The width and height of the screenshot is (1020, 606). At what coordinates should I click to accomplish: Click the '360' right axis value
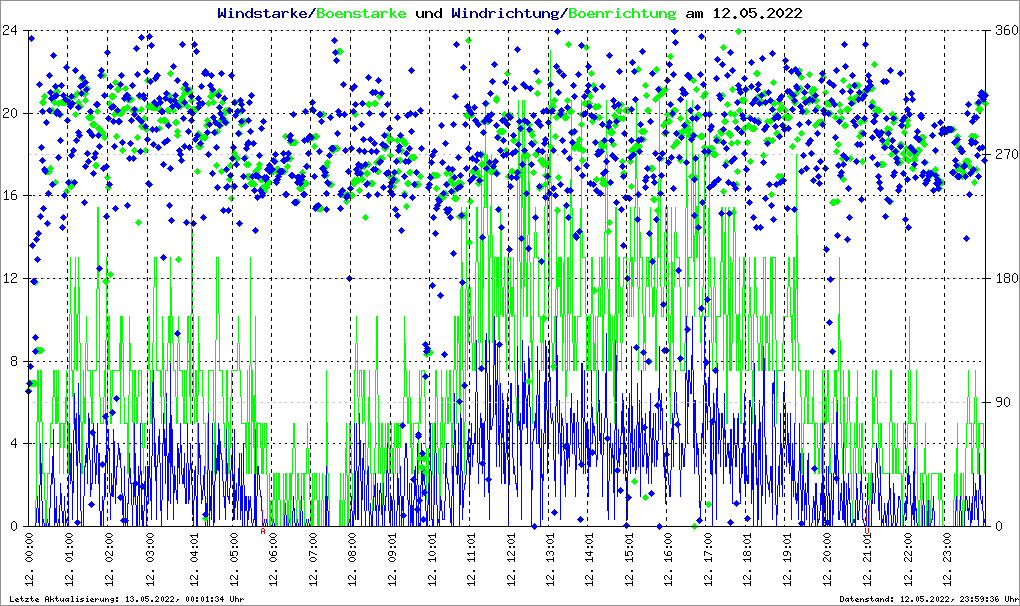(1005, 30)
